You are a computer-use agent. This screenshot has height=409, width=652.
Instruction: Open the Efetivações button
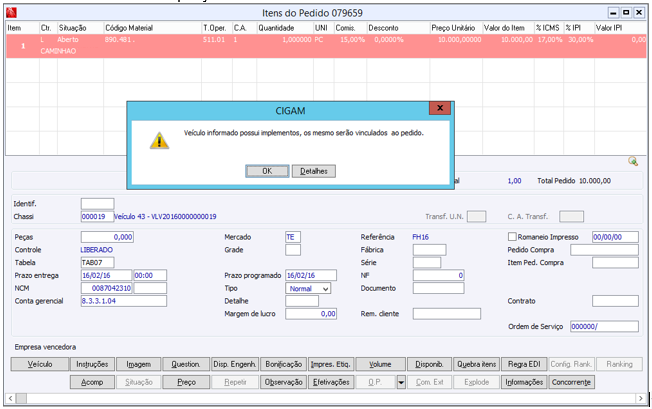pyautogui.click(x=331, y=382)
